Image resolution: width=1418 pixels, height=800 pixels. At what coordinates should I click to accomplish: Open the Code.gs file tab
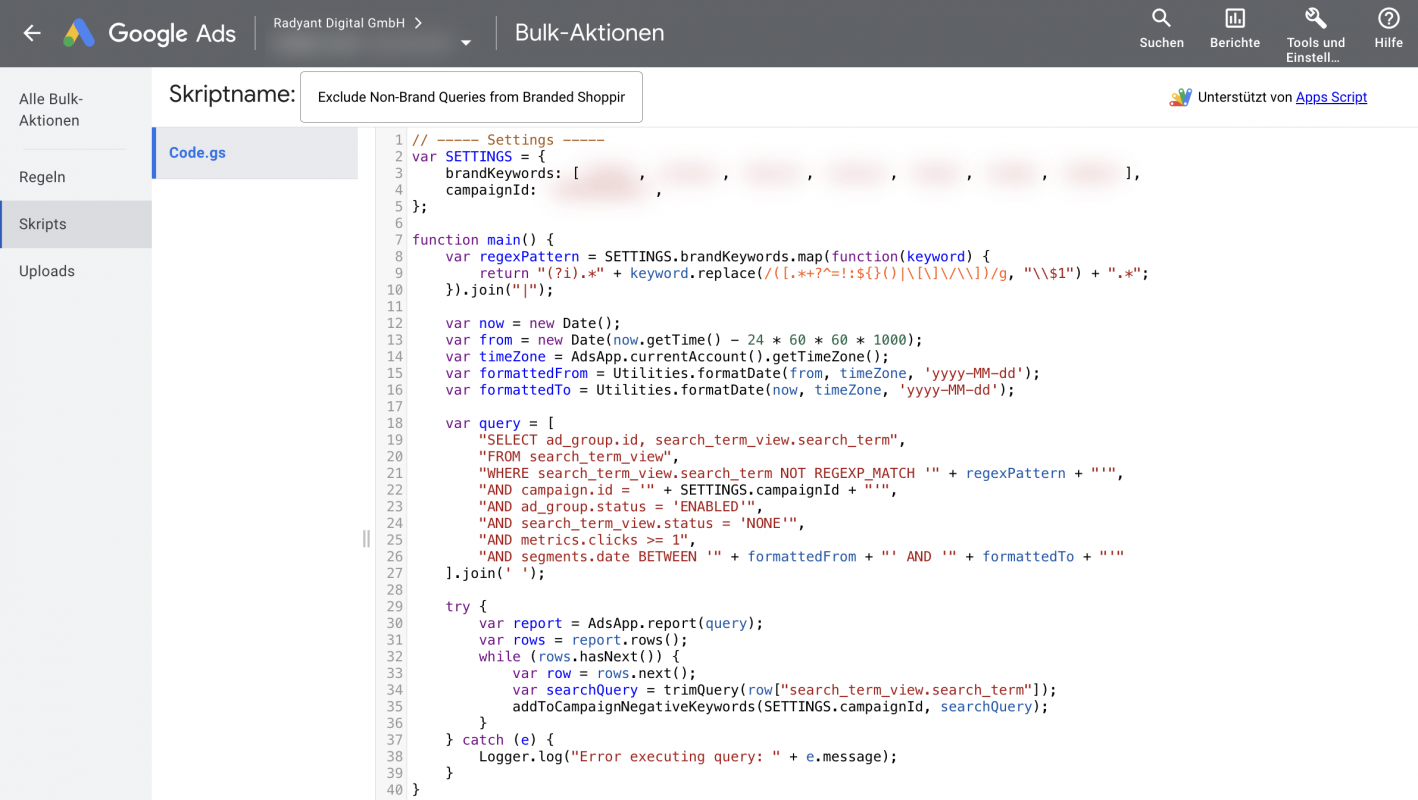point(255,153)
